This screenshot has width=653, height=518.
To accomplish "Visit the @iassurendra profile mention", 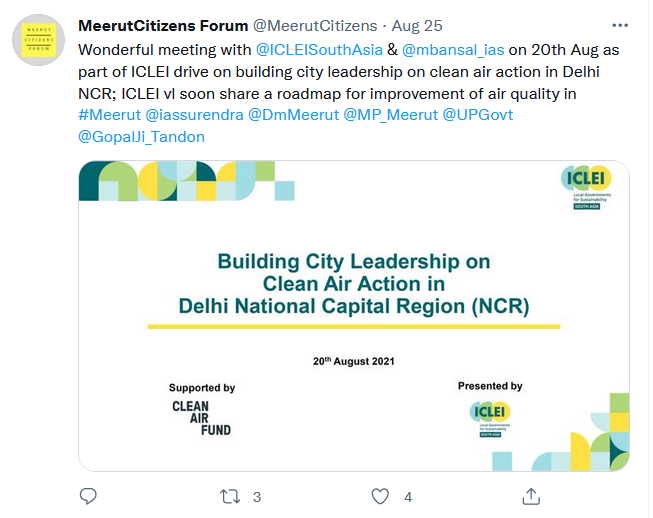I will [194, 115].
